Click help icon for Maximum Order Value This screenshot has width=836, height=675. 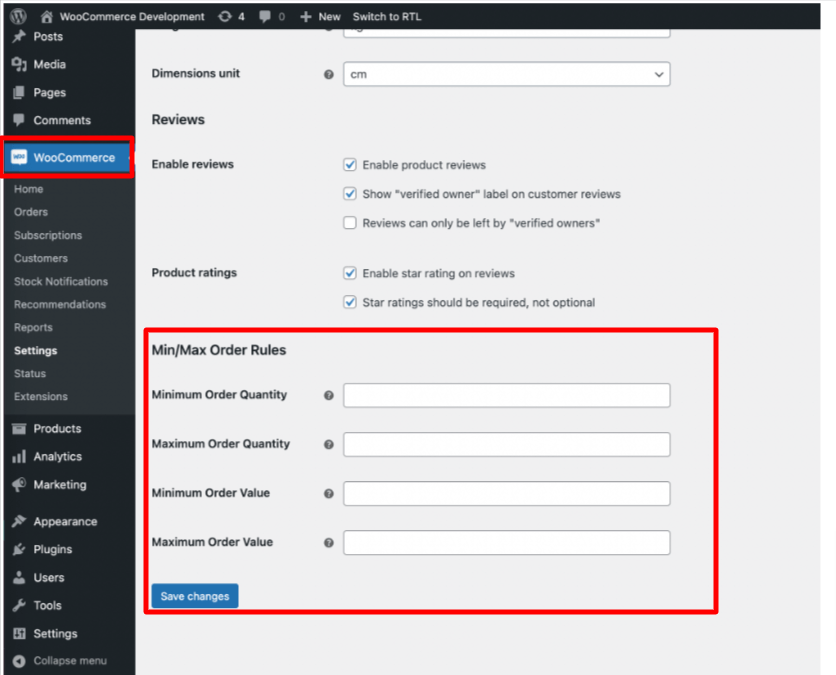(x=329, y=543)
